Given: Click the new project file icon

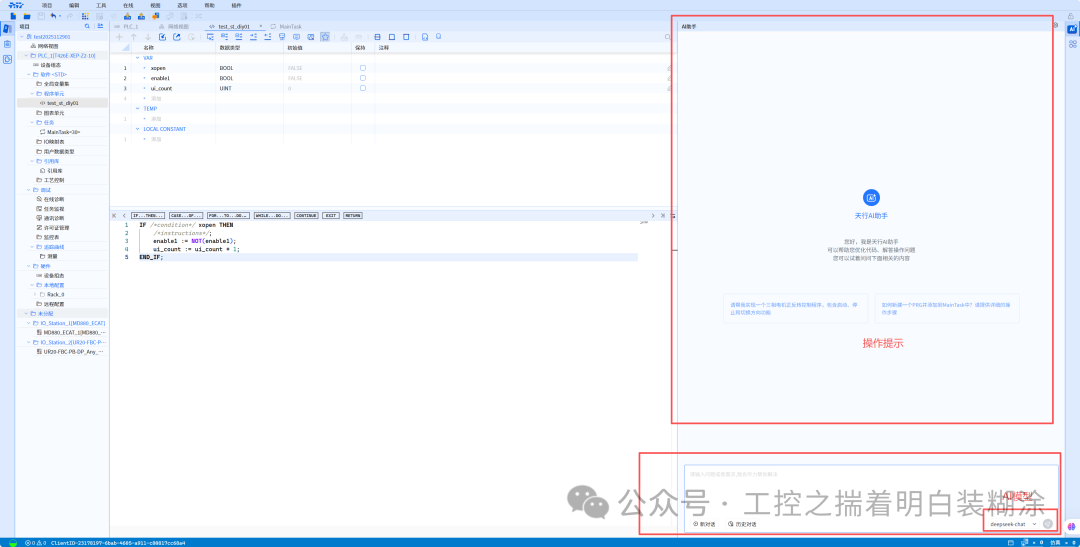Looking at the screenshot, I should [13, 16].
